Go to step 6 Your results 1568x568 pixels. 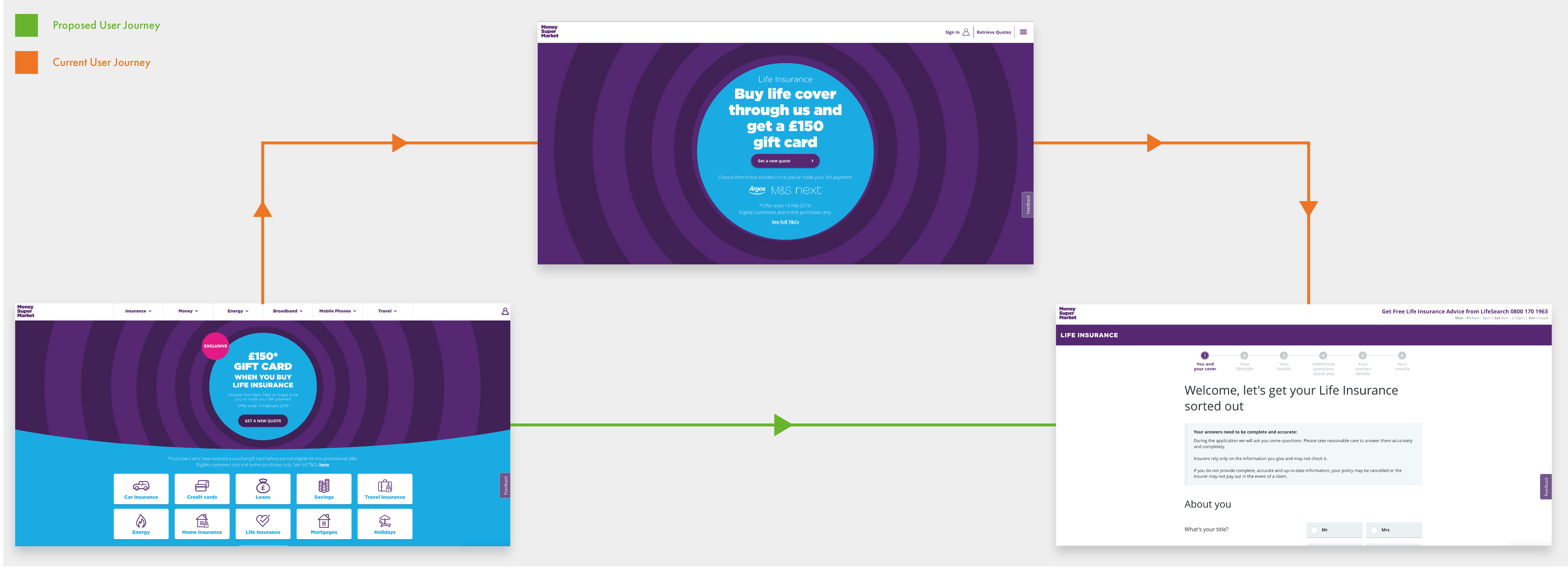point(1402,361)
